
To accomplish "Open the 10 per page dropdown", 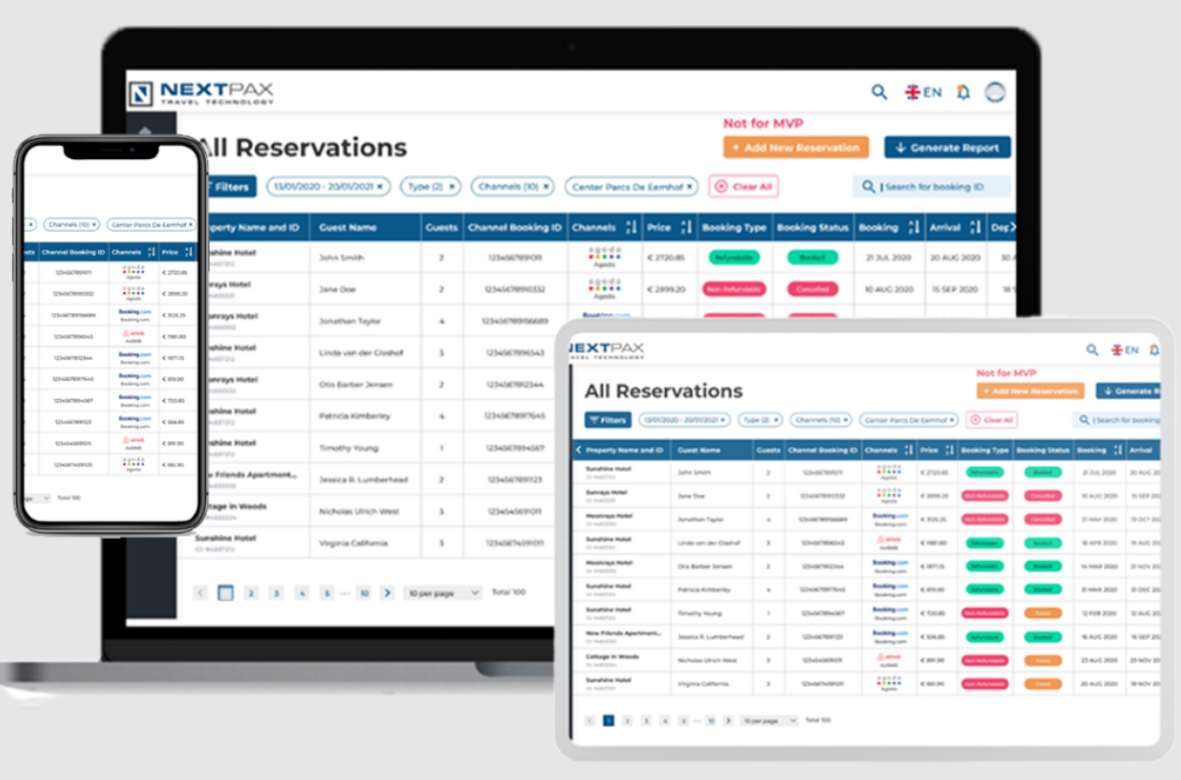I will 442,592.
